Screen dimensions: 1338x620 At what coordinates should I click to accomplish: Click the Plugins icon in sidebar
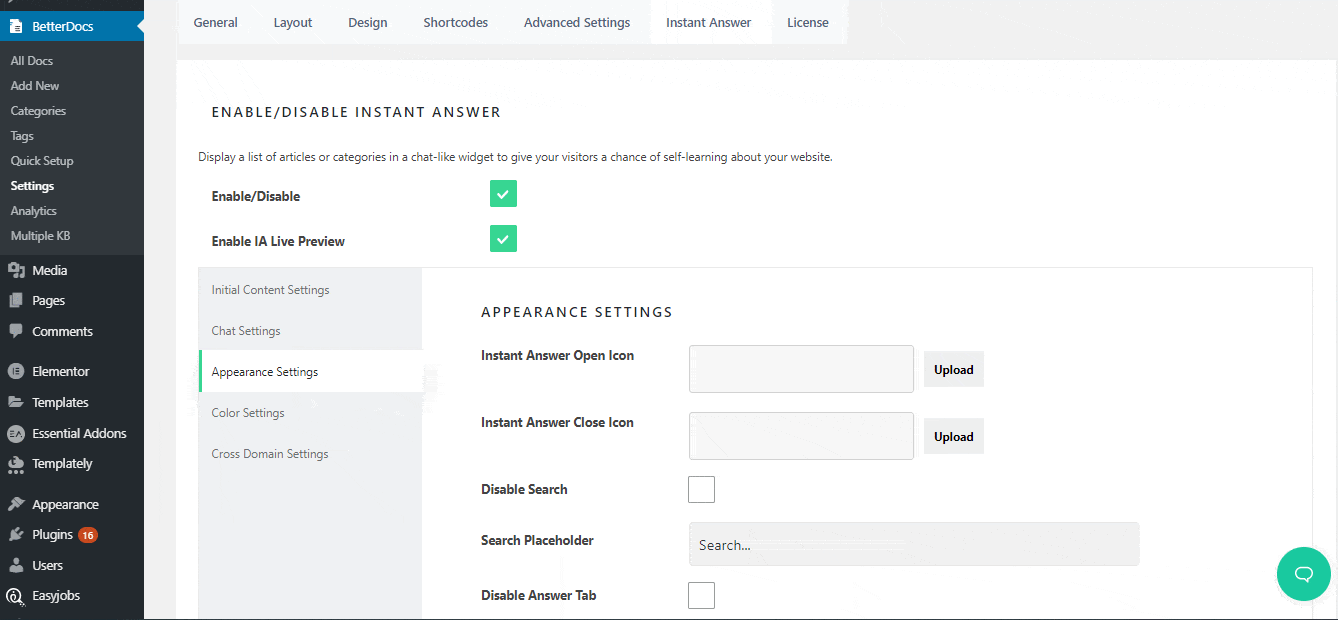pyautogui.click(x=16, y=534)
